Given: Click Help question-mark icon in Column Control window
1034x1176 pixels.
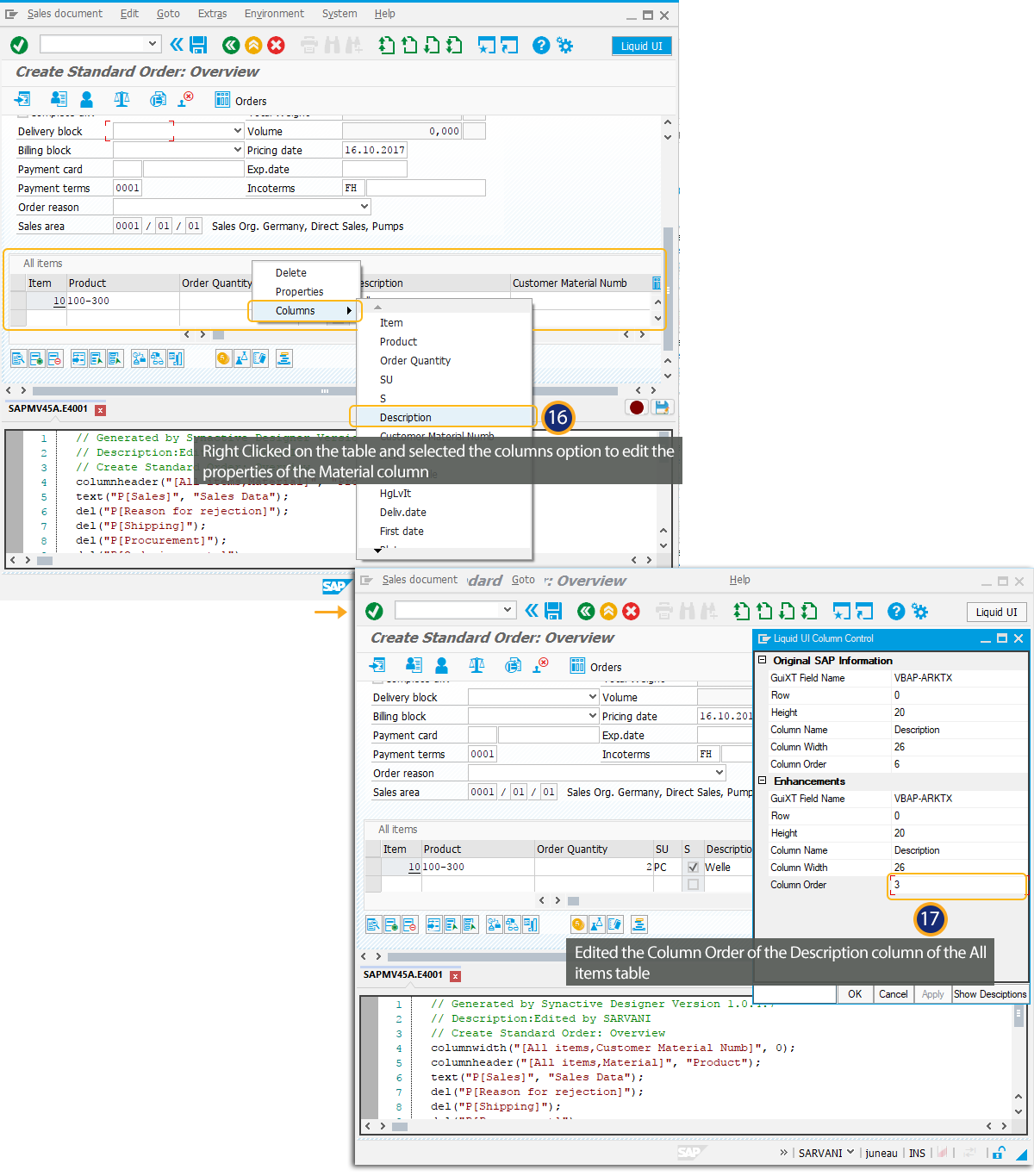Looking at the screenshot, I should [x=896, y=611].
